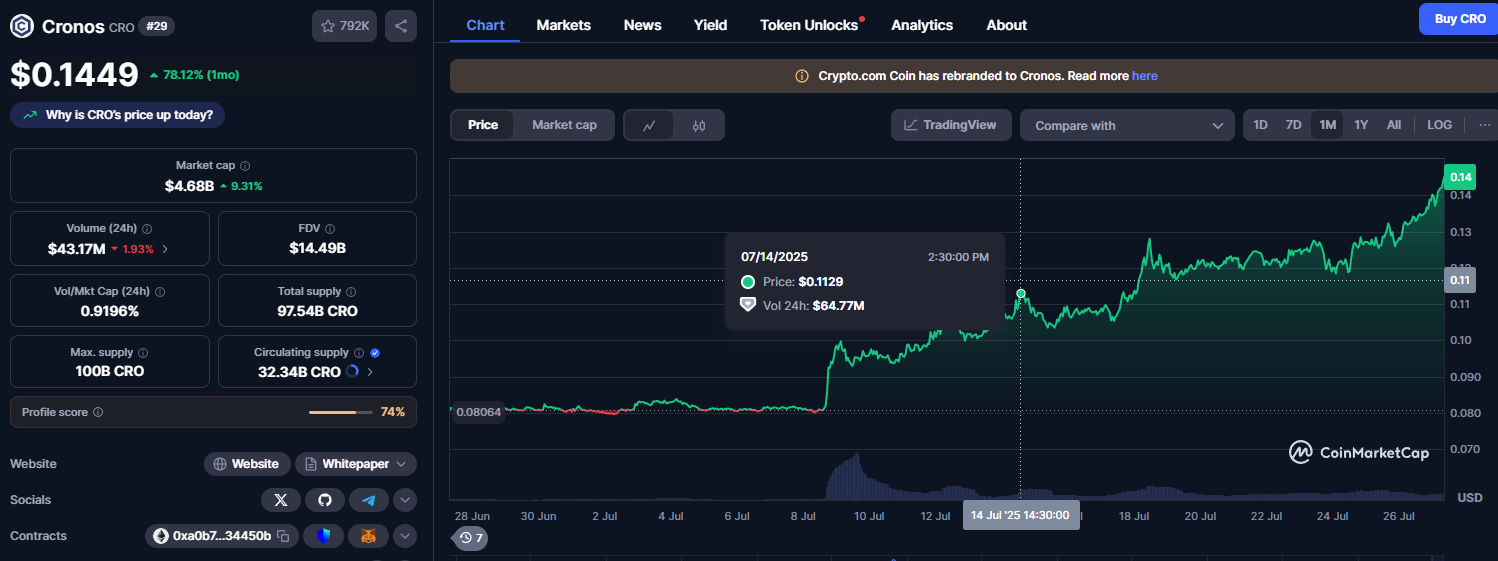Open the Compare with dropdown
Screen dimensions: 1498x561
pyautogui.click(x=1127, y=125)
